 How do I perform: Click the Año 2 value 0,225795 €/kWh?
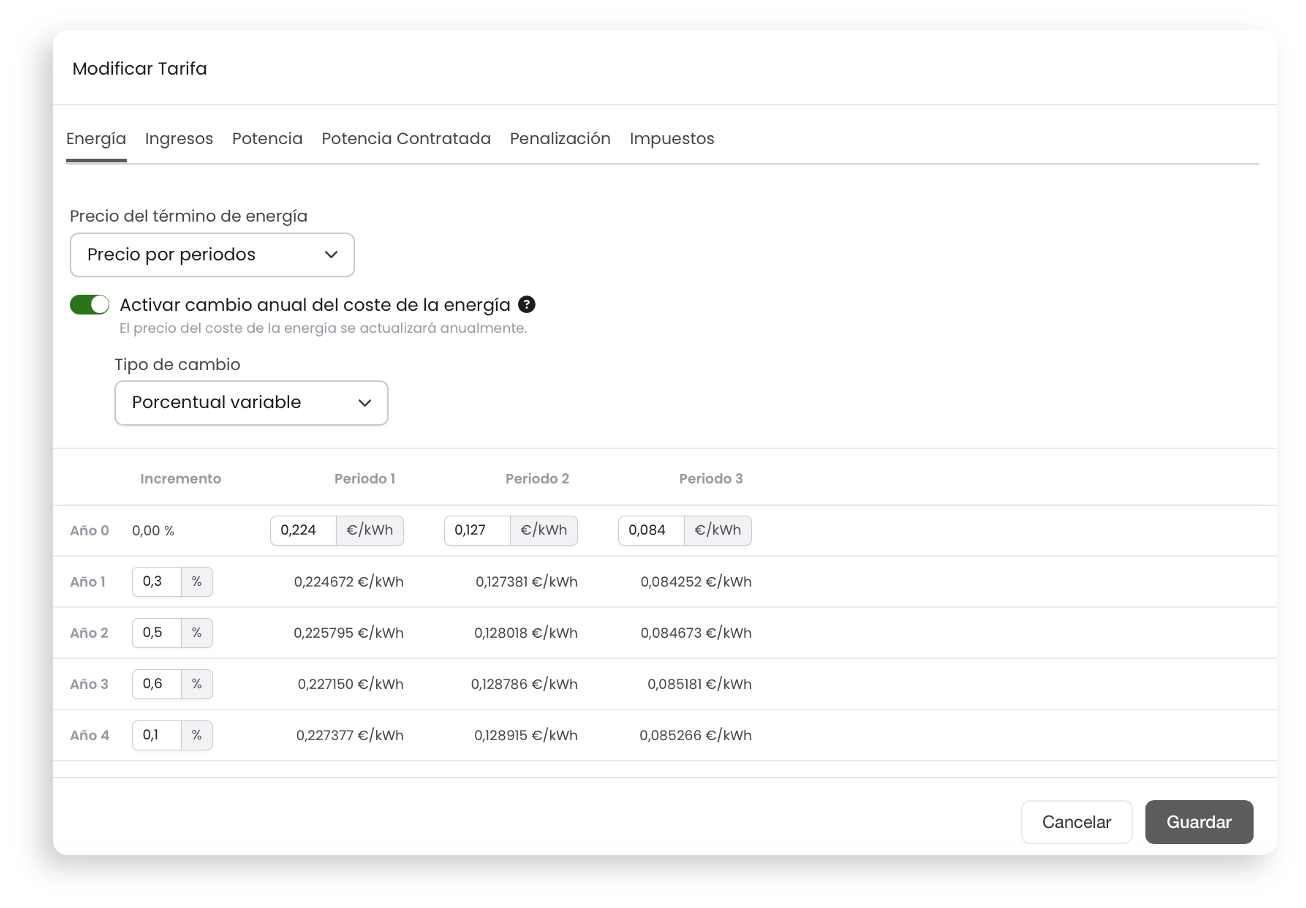coord(349,633)
